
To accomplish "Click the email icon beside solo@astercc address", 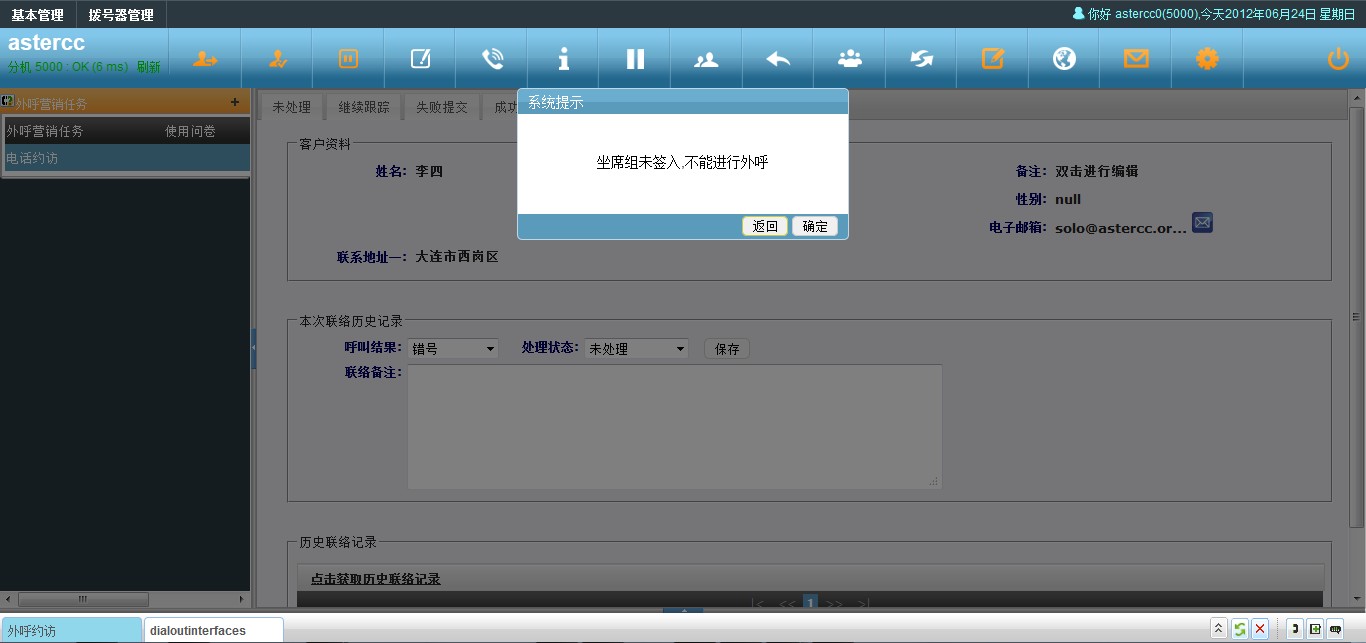I will [1202, 223].
